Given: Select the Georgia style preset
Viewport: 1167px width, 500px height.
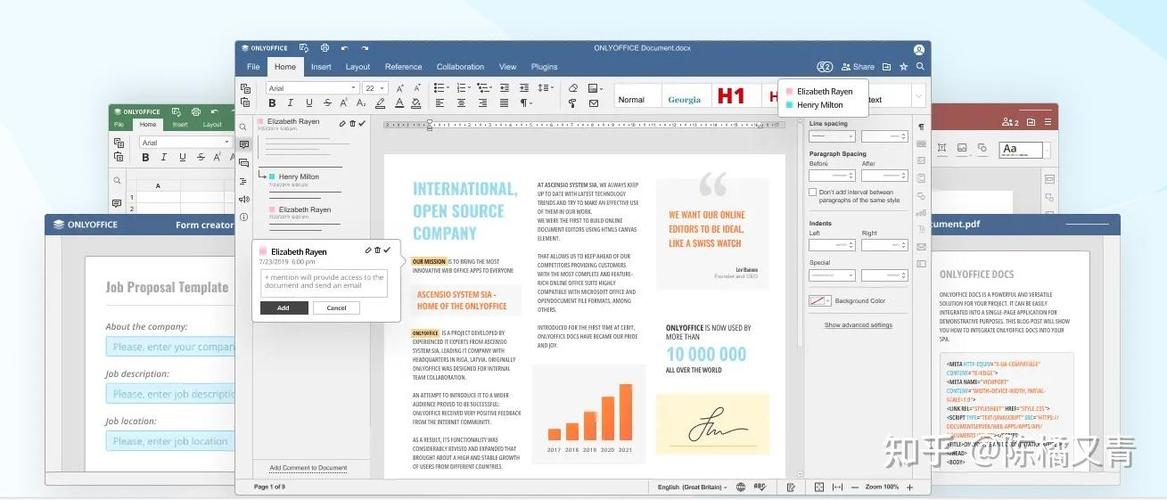Looking at the screenshot, I should point(684,99).
